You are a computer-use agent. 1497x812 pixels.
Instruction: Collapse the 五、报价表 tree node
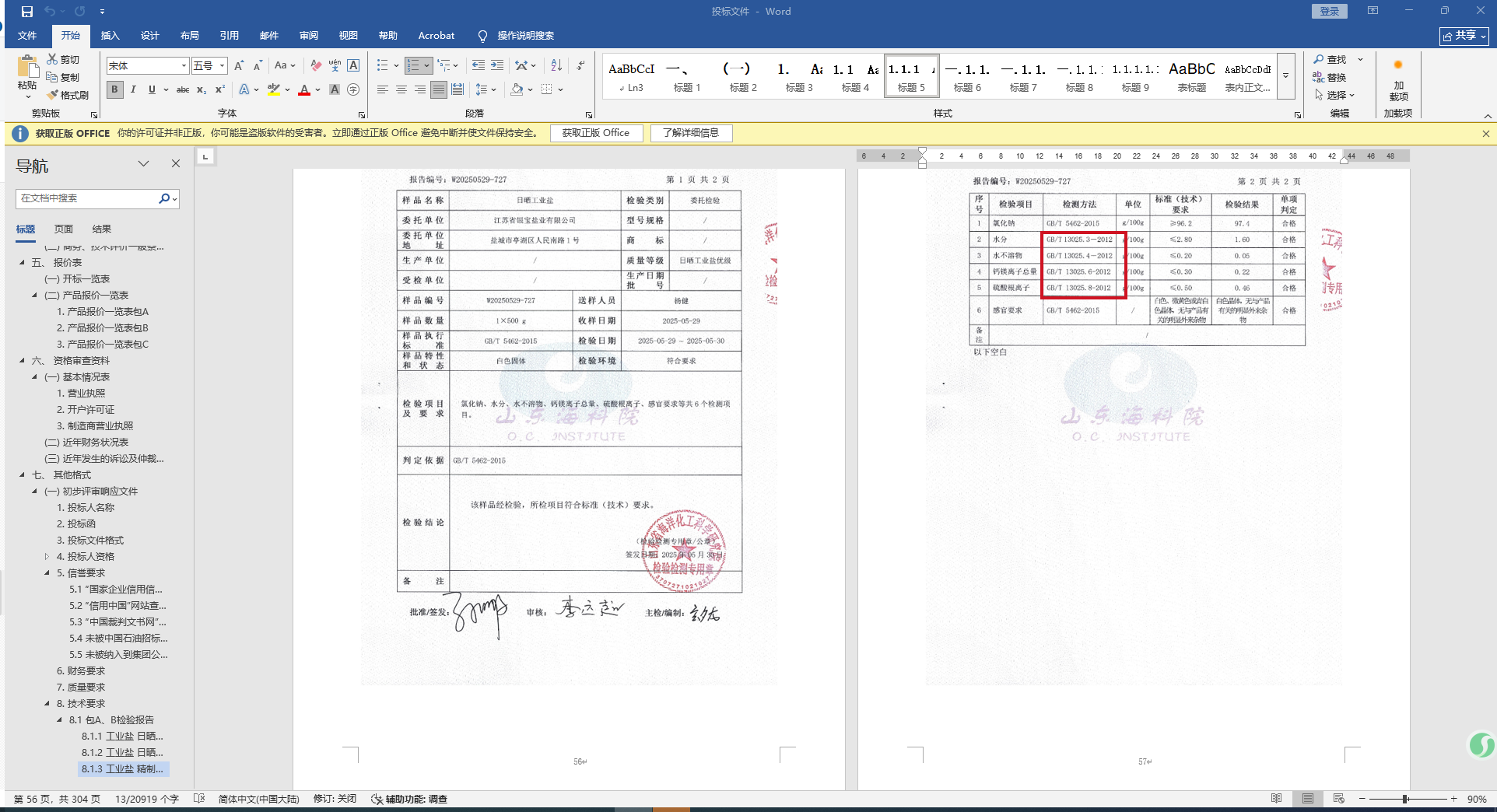coord(22,263)
